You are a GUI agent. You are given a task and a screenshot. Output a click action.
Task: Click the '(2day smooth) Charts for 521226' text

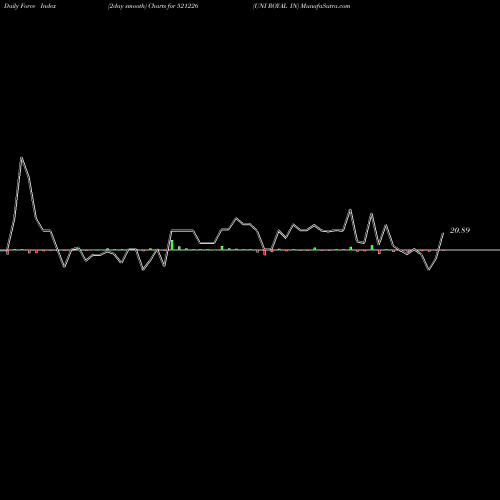click(153, 6)
